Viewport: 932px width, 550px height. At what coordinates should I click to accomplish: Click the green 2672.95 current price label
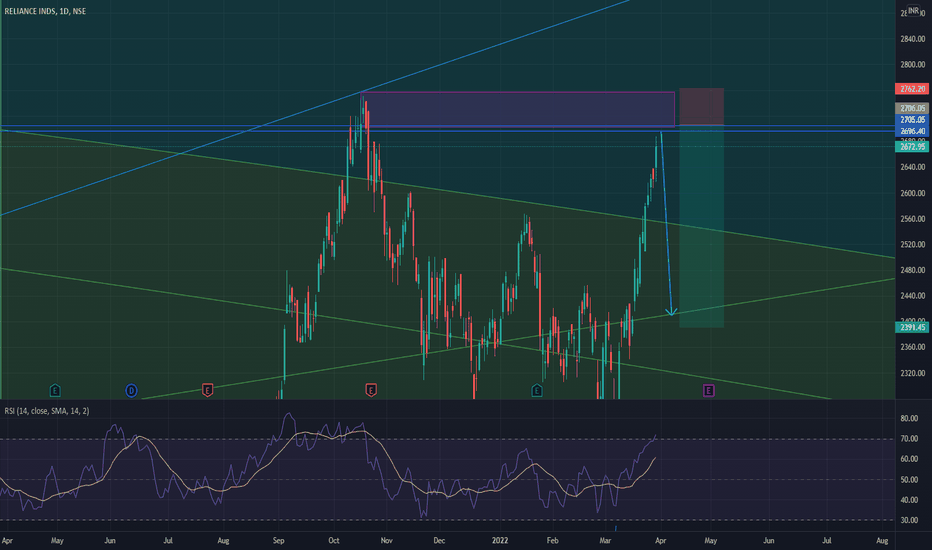click(x=912, y=146)
